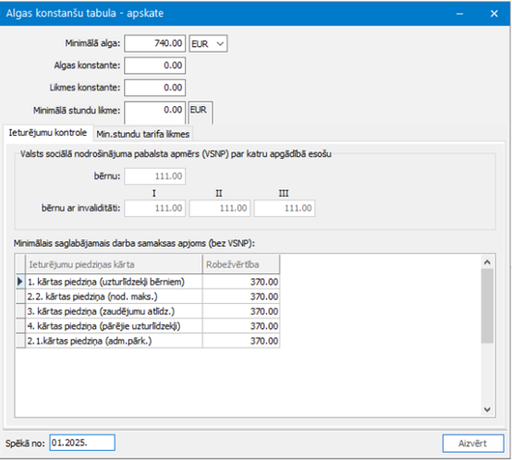This screenshot has height=460, width=512.
Task: Click the table scrollbar up arrow
Action: pyautogui.click(x=487, y=263)
